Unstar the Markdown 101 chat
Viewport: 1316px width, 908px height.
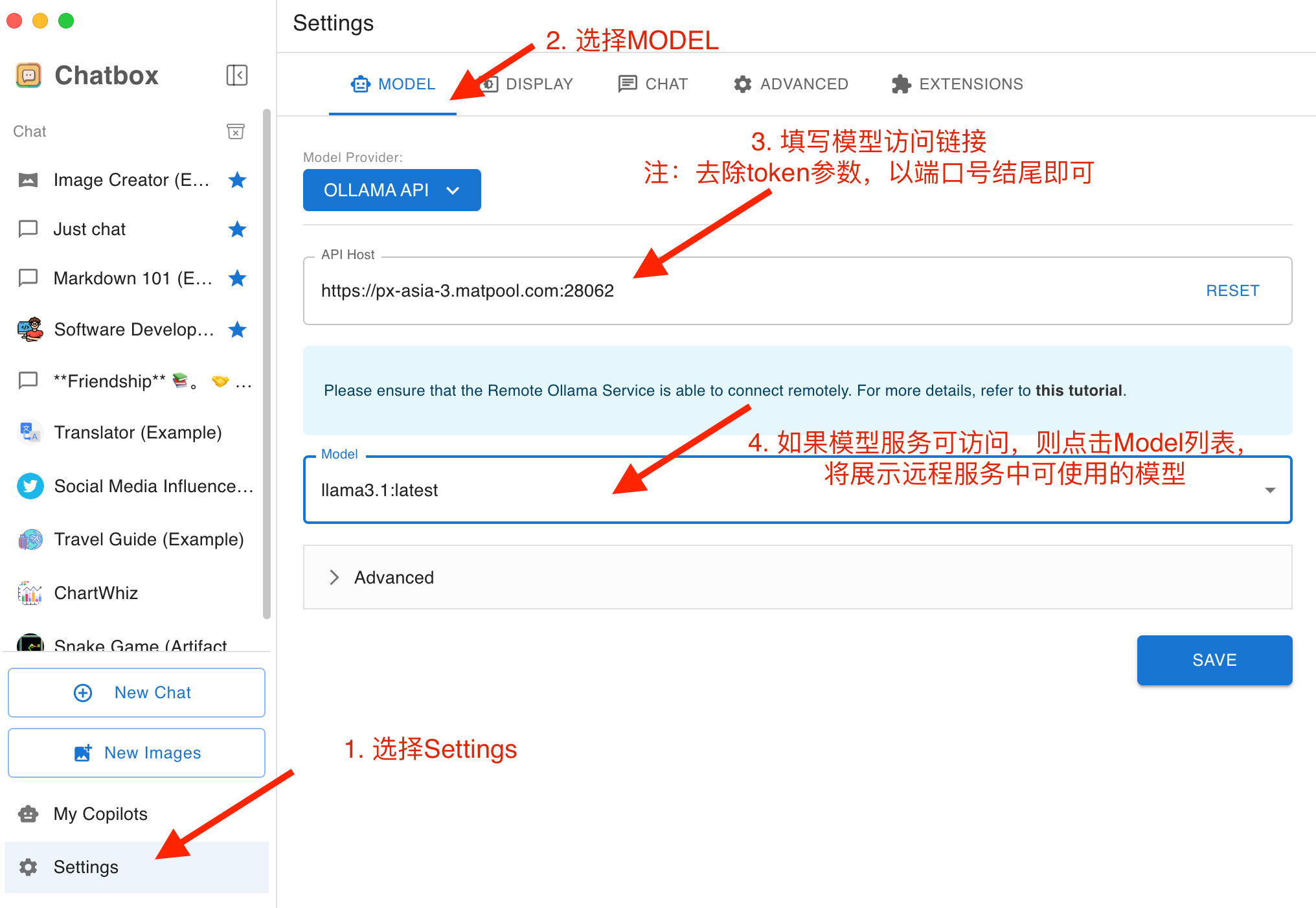238,278
